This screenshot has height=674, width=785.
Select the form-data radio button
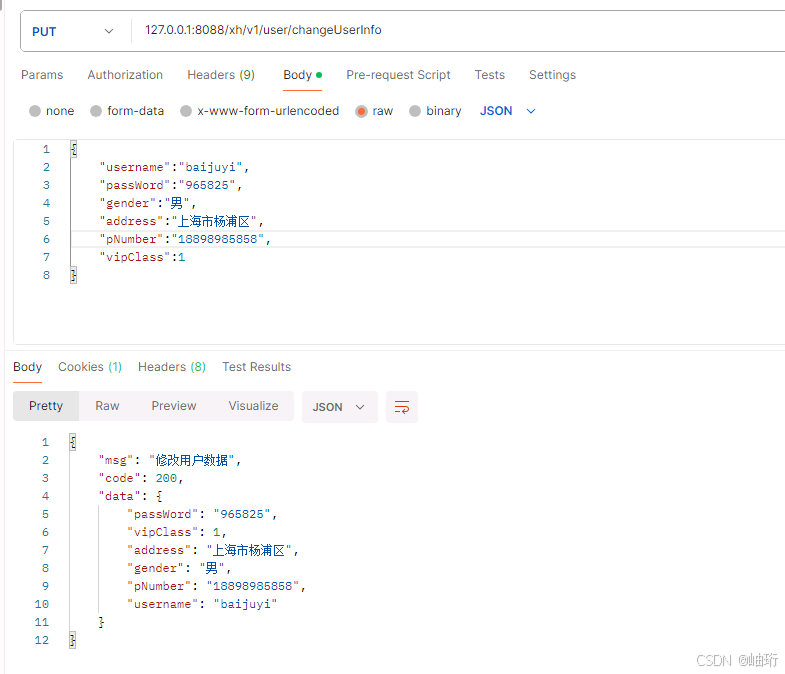(x=96, y=111)
